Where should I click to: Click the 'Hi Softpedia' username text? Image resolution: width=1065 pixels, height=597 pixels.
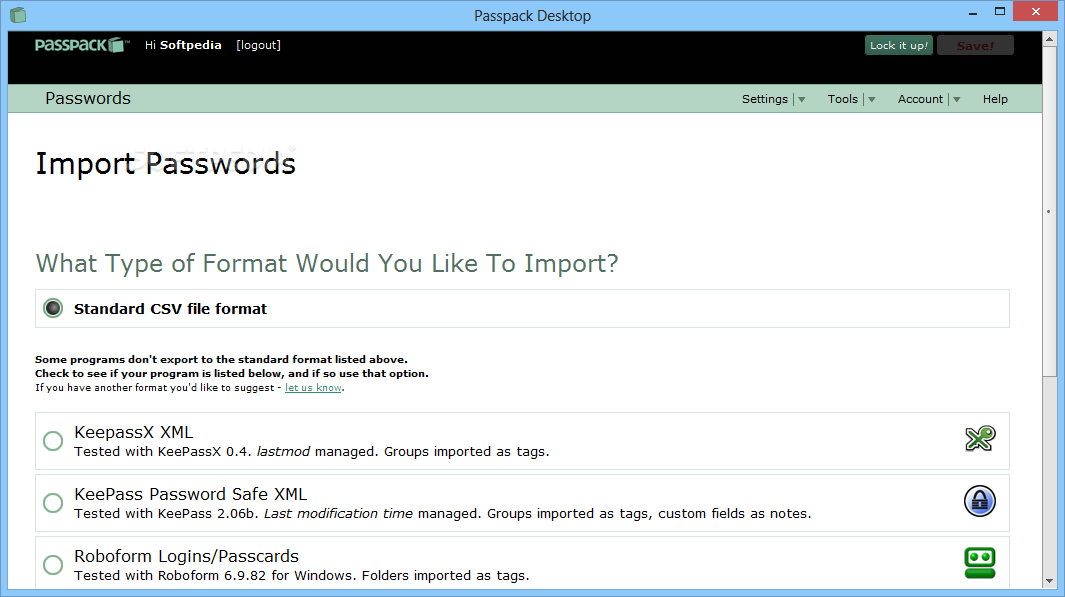click(x=183, y=45)
